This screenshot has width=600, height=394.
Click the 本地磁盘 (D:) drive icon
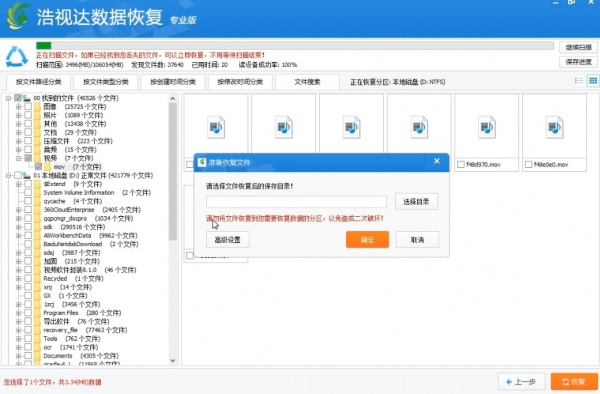27,176
